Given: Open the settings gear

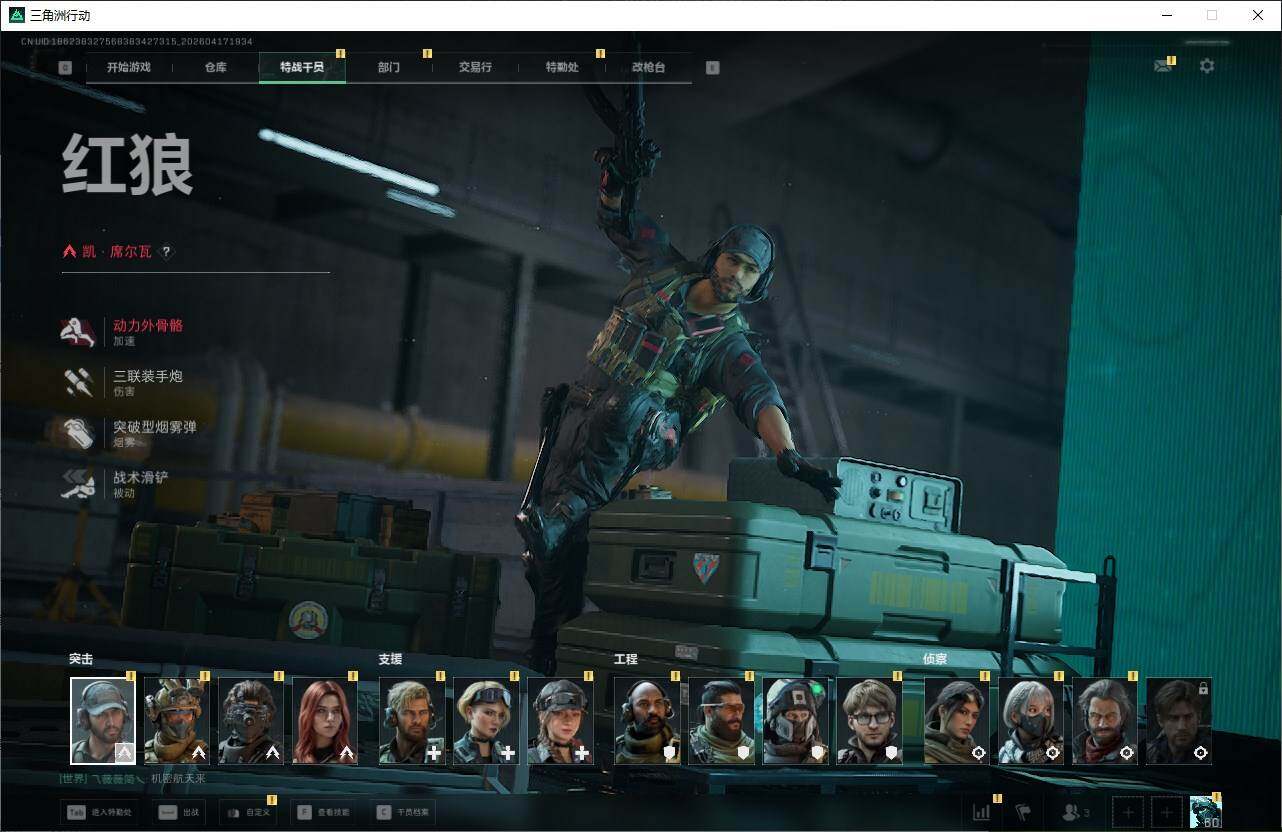Looking at the screenshot, I should [x=1207, y=66].
